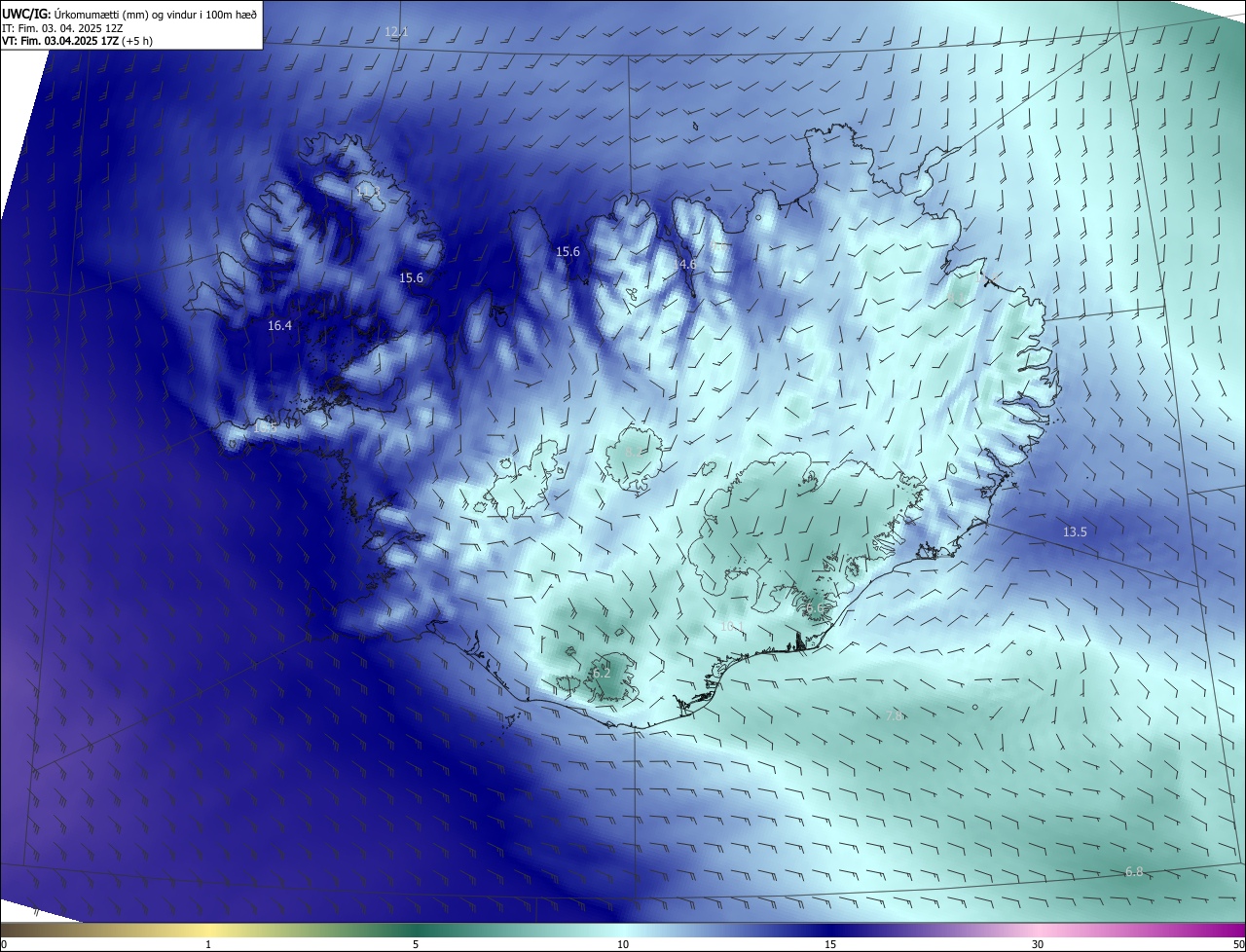
Task: Click the 10.1 value label on the map
Action: tap(732, 626)
